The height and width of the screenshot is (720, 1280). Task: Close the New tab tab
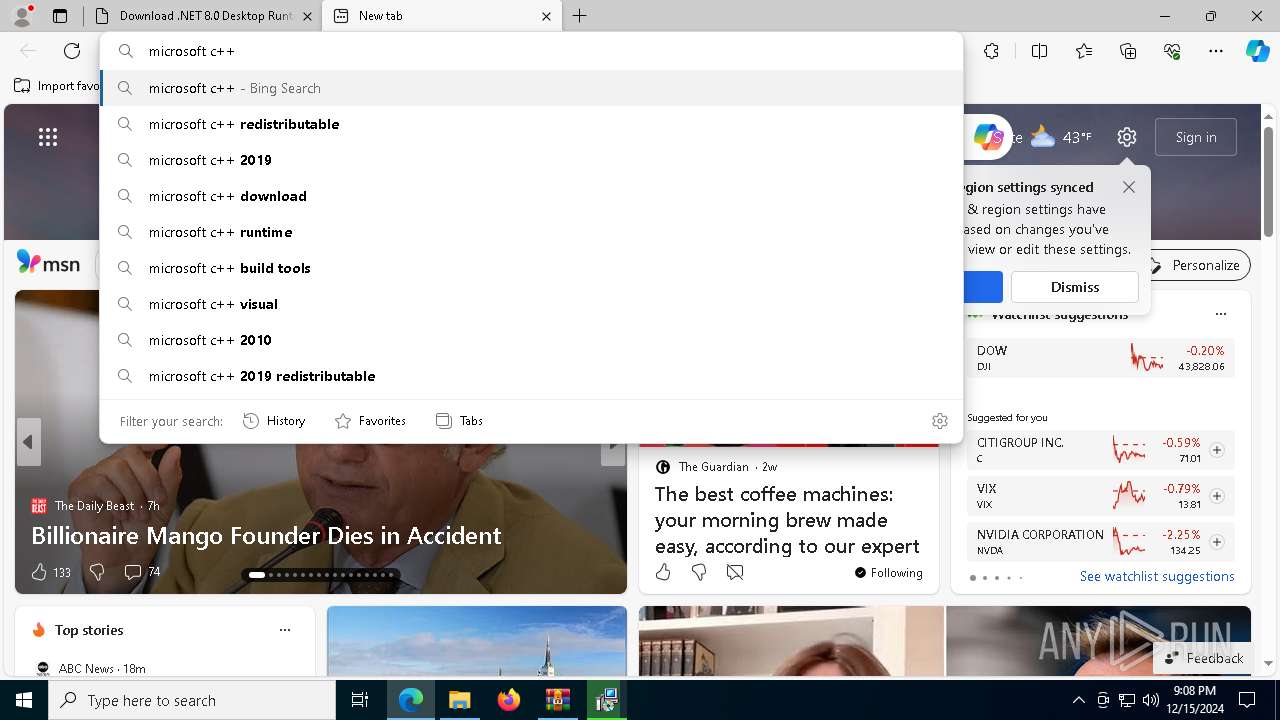(546, 16)
